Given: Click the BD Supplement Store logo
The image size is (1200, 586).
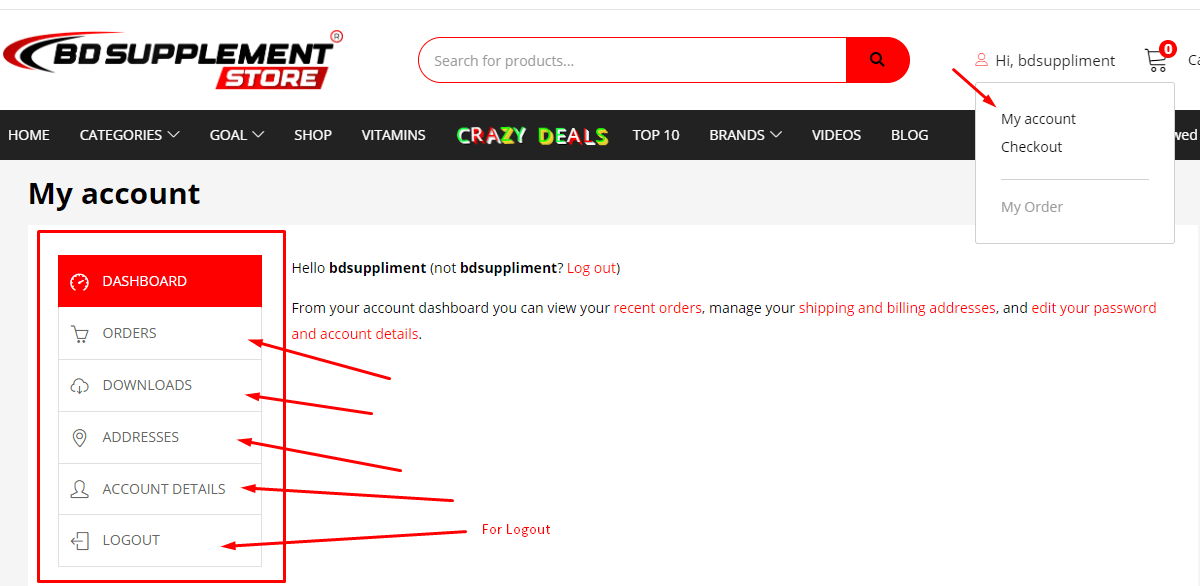Looking at the screenshot, I should 172,60.
